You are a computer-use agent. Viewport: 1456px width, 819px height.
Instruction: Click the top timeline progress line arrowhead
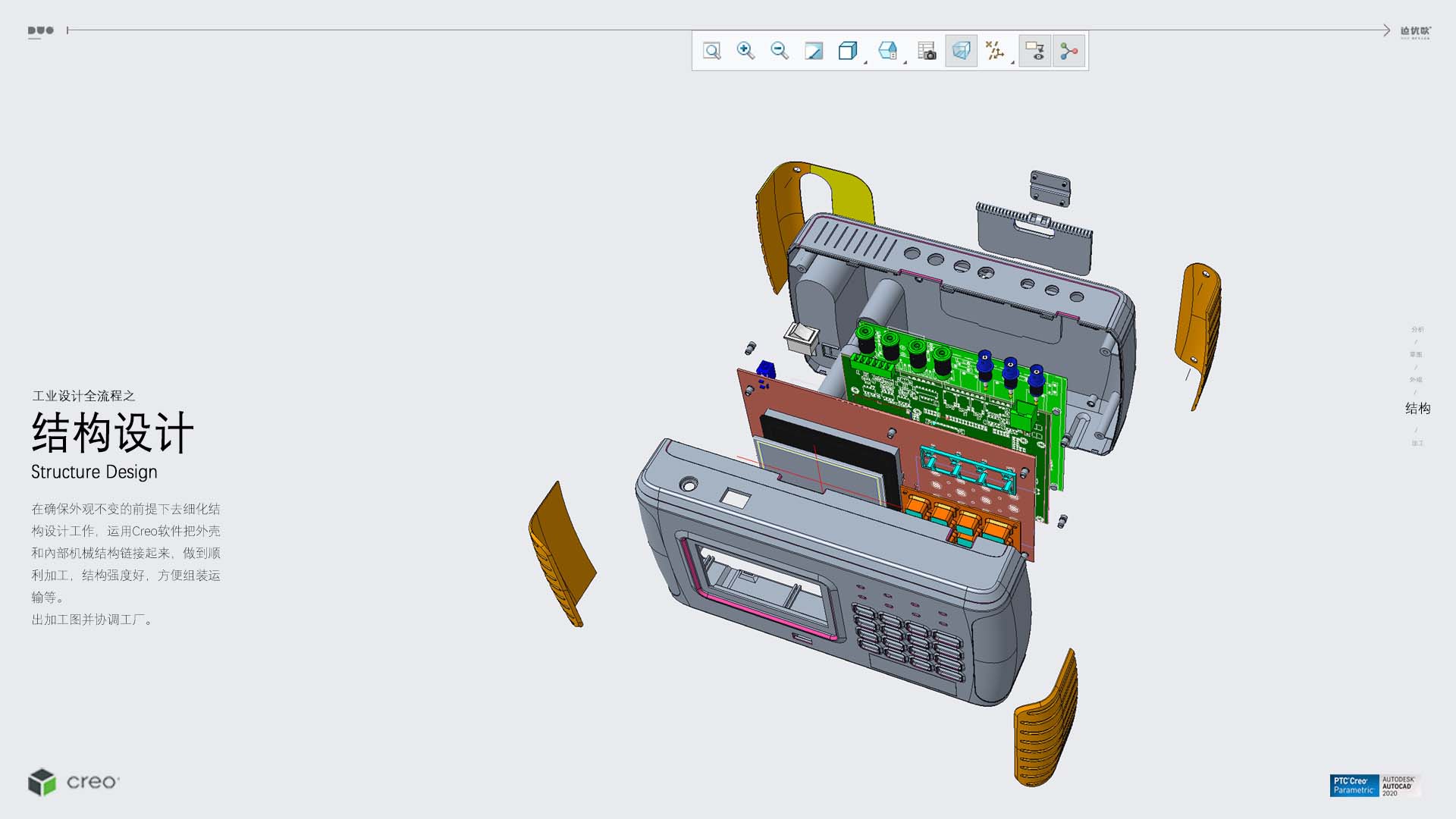click(1385, 30)
